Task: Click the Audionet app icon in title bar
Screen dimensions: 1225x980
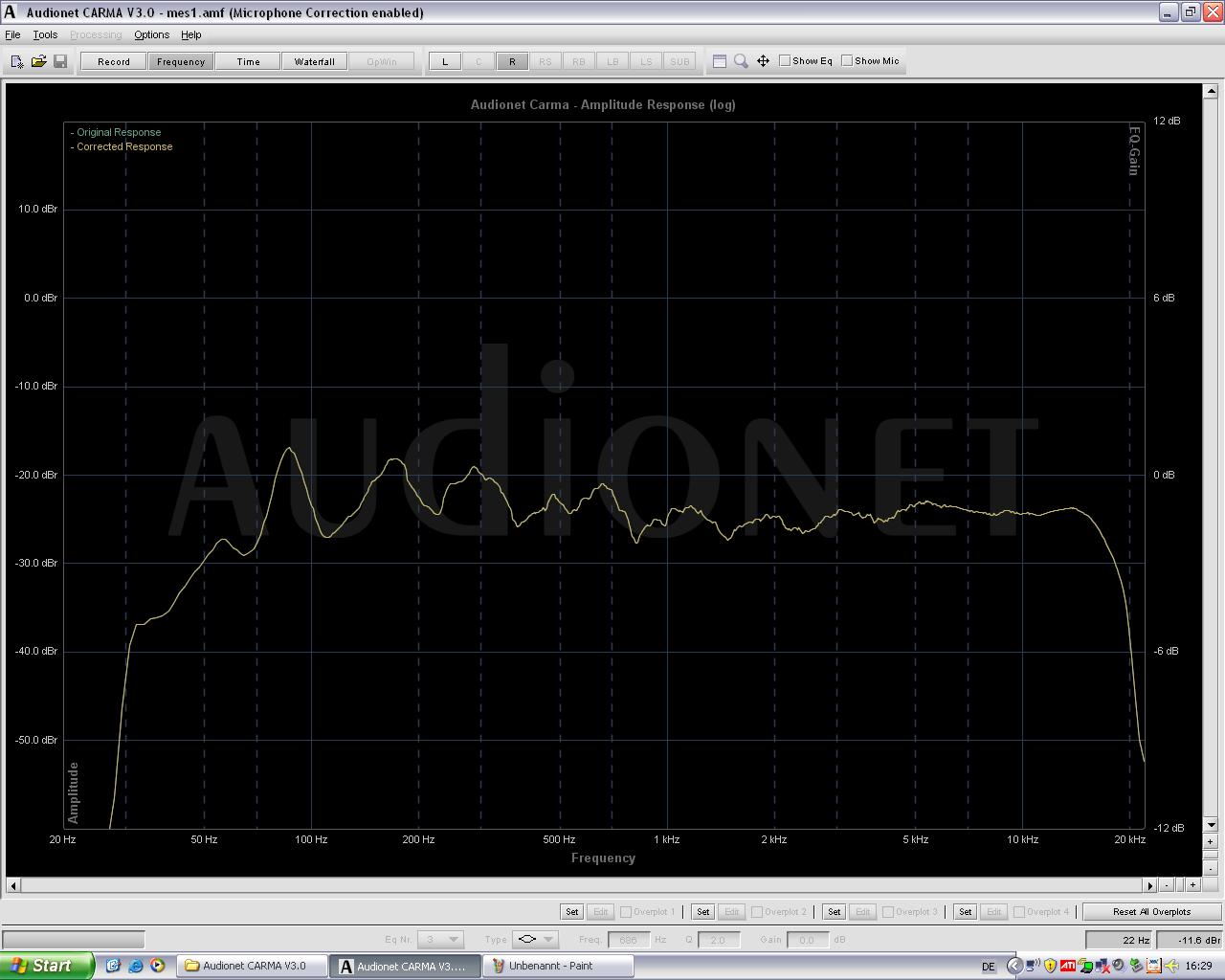Action: tap(11, 12)
